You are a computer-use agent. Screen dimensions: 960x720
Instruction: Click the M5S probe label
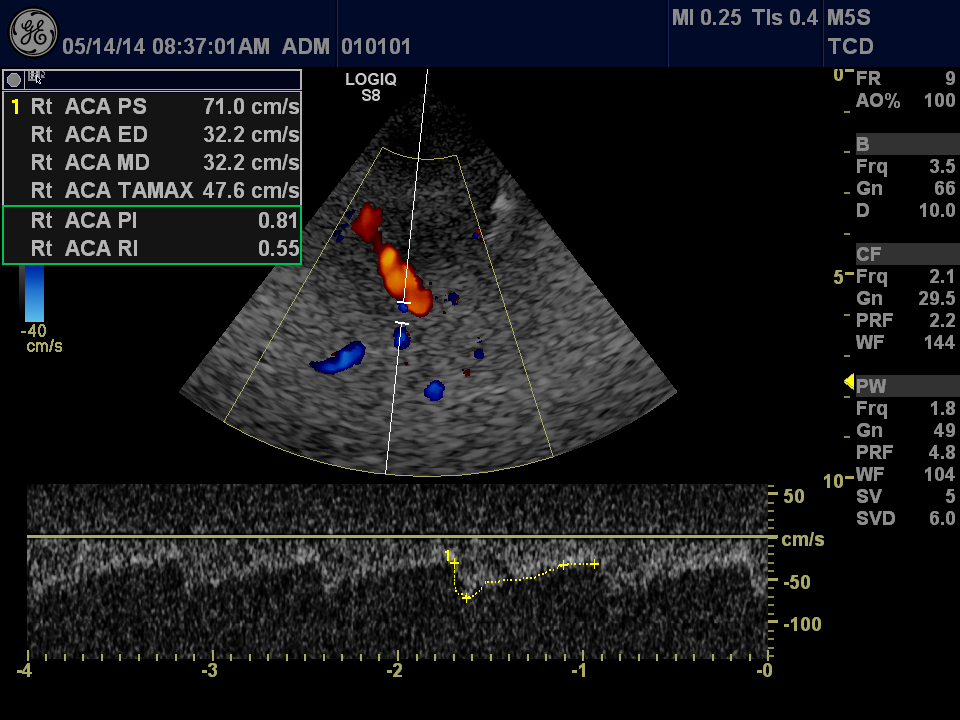tap(850, 18)
